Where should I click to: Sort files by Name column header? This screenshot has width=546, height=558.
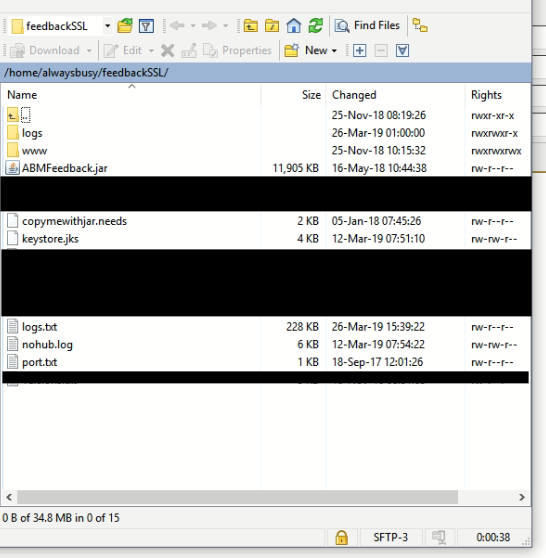[22, 95]
